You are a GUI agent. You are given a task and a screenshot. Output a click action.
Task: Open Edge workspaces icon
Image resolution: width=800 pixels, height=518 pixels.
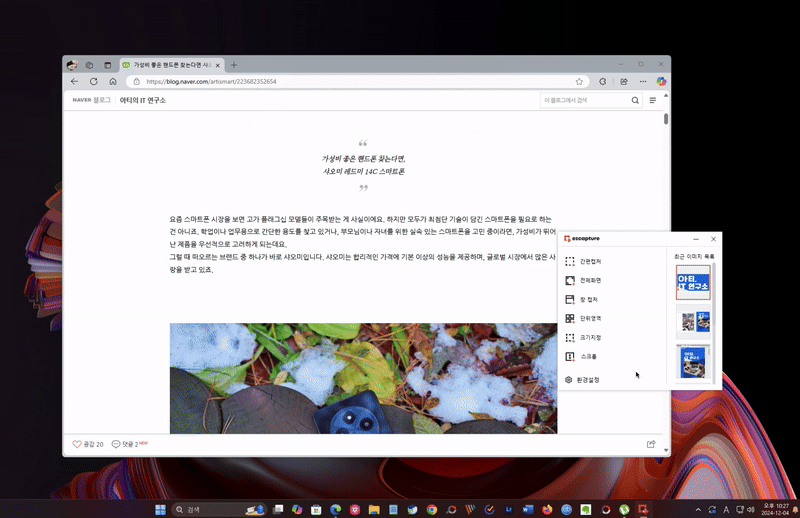[89, 65]
